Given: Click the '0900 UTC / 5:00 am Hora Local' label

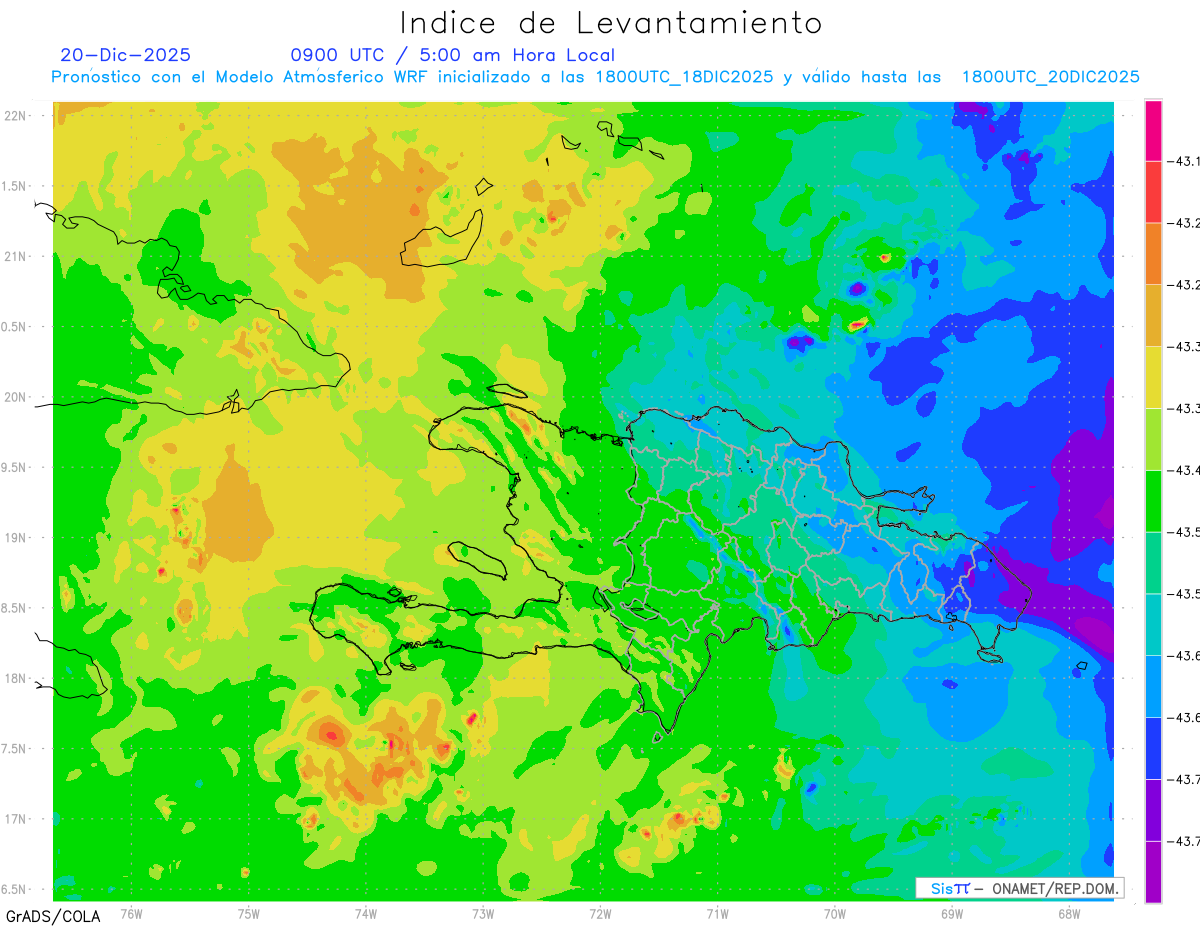Looking at the screenshot, I should 453,55.
